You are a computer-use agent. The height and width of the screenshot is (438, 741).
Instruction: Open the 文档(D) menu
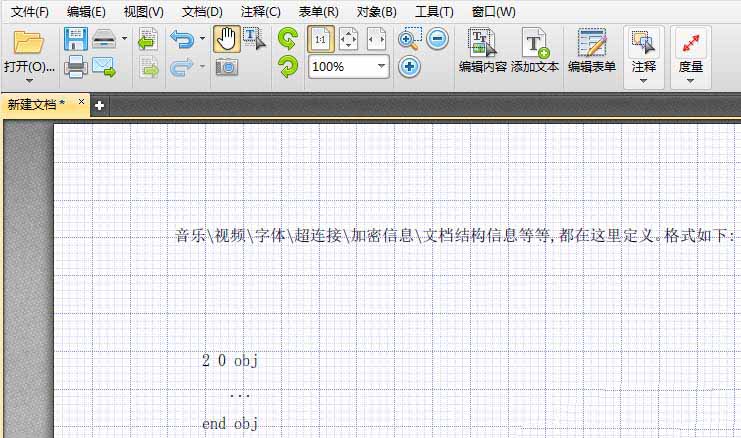coord(202,12)
